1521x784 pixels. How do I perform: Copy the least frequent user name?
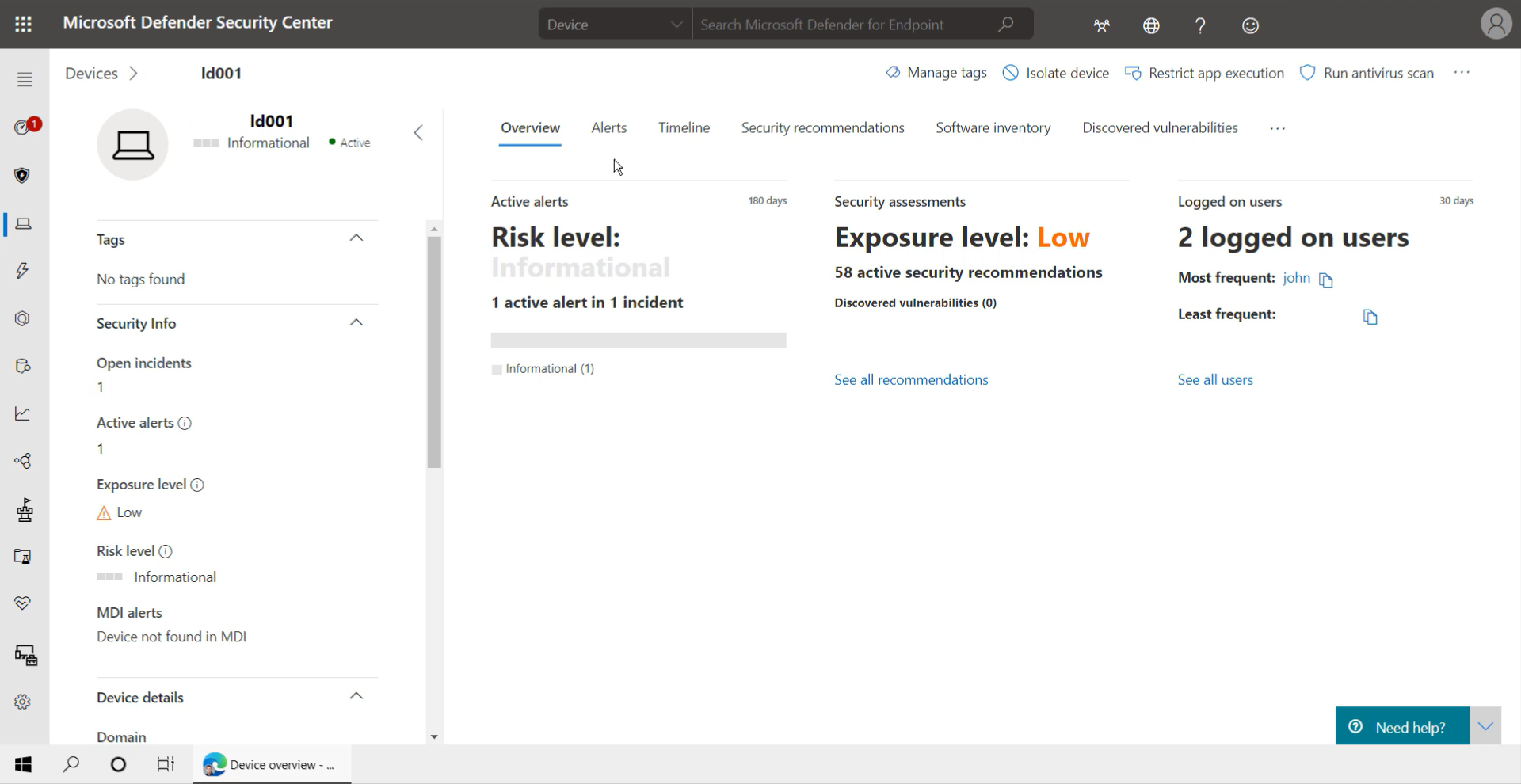click(x=1370, y=317)
